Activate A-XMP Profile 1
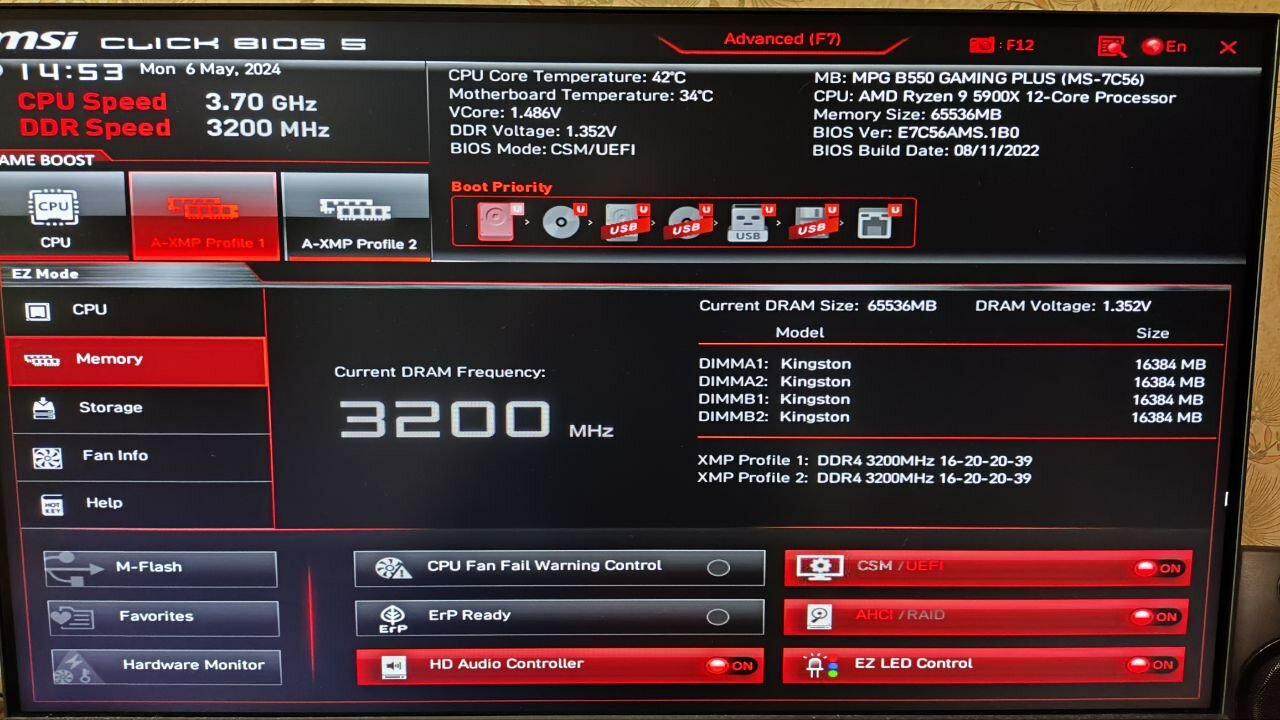Viewport: 1280px width, 720px height. point(205,216)
